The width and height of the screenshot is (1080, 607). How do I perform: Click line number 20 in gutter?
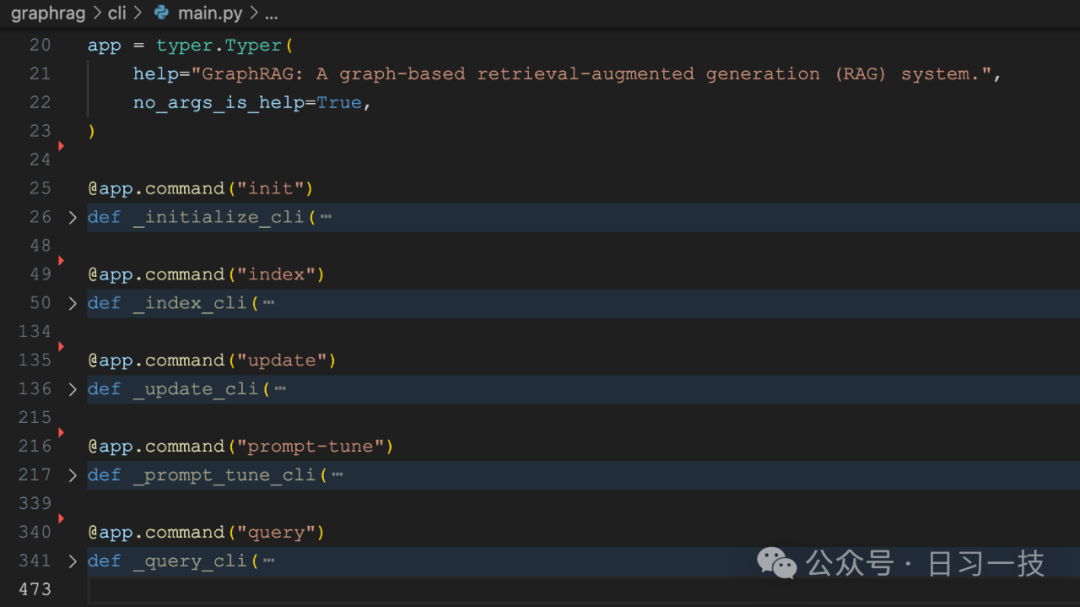pyautogui.click(x=40, y=45)
